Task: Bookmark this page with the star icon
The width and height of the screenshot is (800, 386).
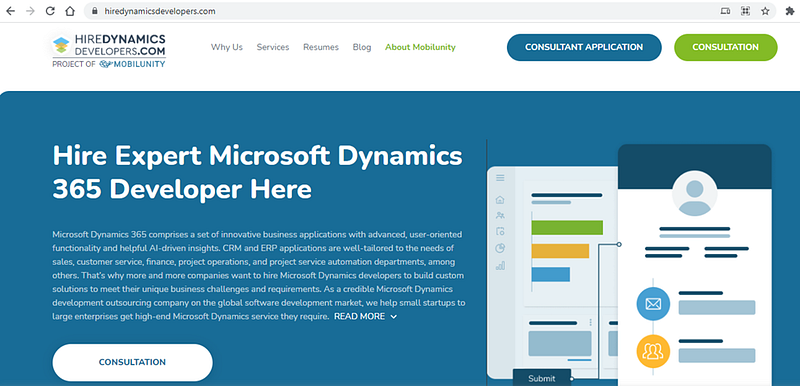Action: (765, 11)
